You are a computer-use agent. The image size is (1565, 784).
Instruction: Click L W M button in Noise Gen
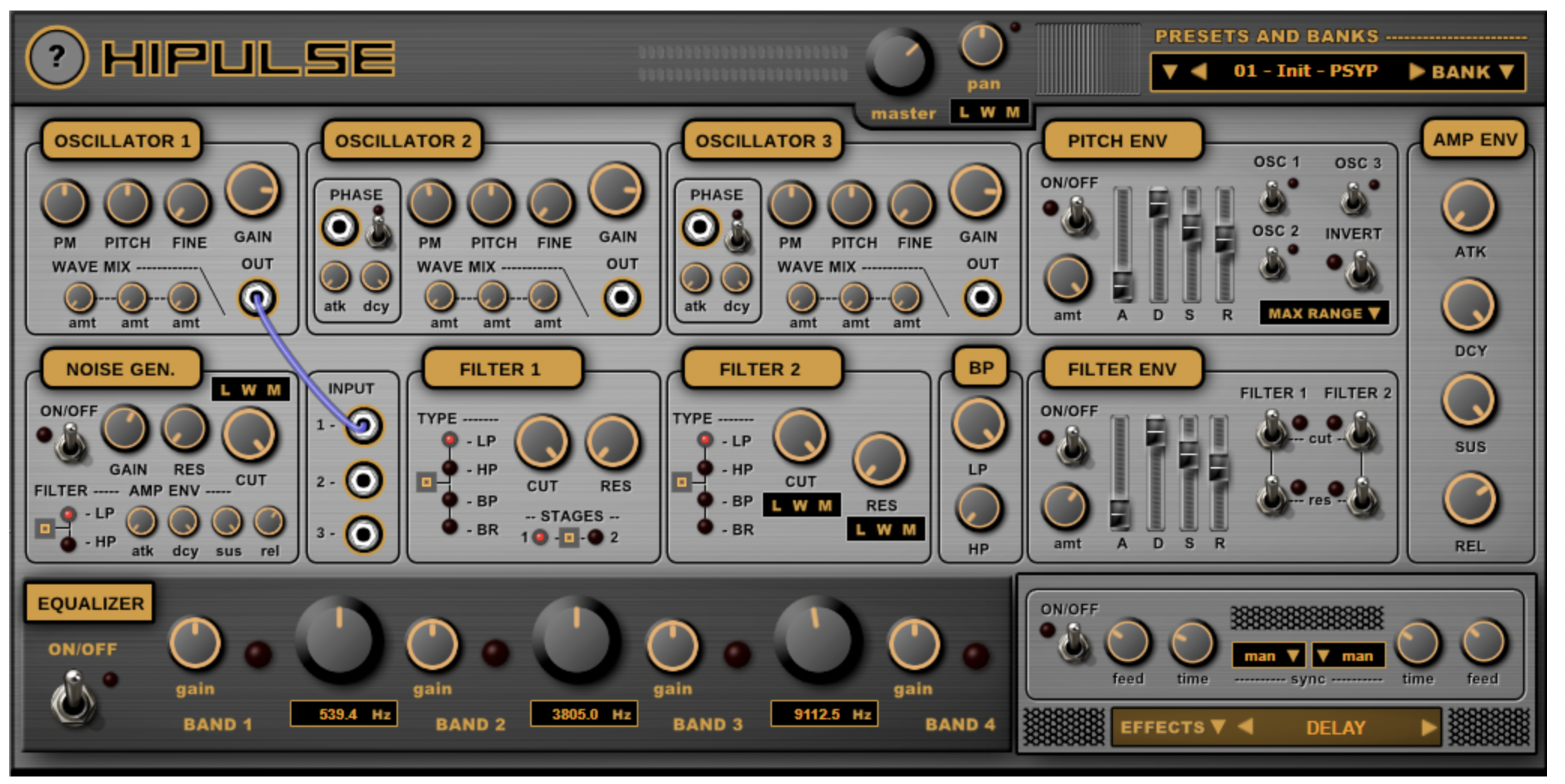[x=250, y=390]
